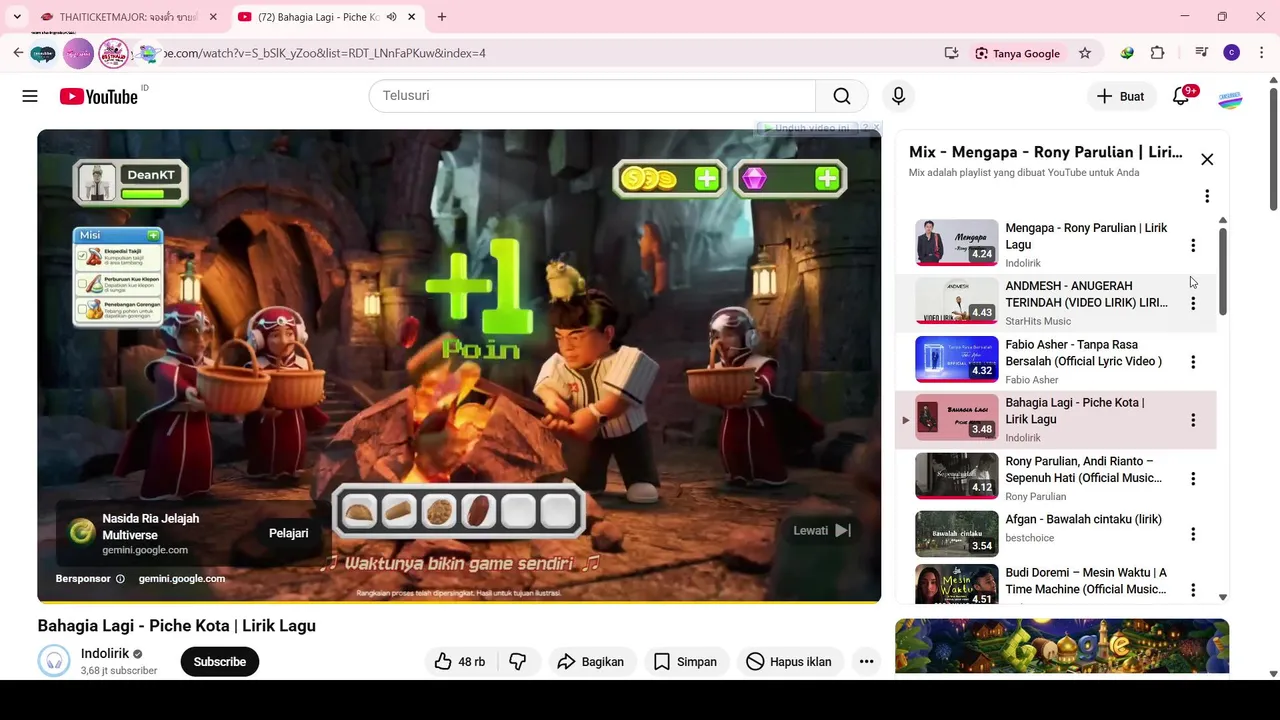Open Indolirik channel avatar
This screenshot has width=1280, height=720.
coord(54,662)
